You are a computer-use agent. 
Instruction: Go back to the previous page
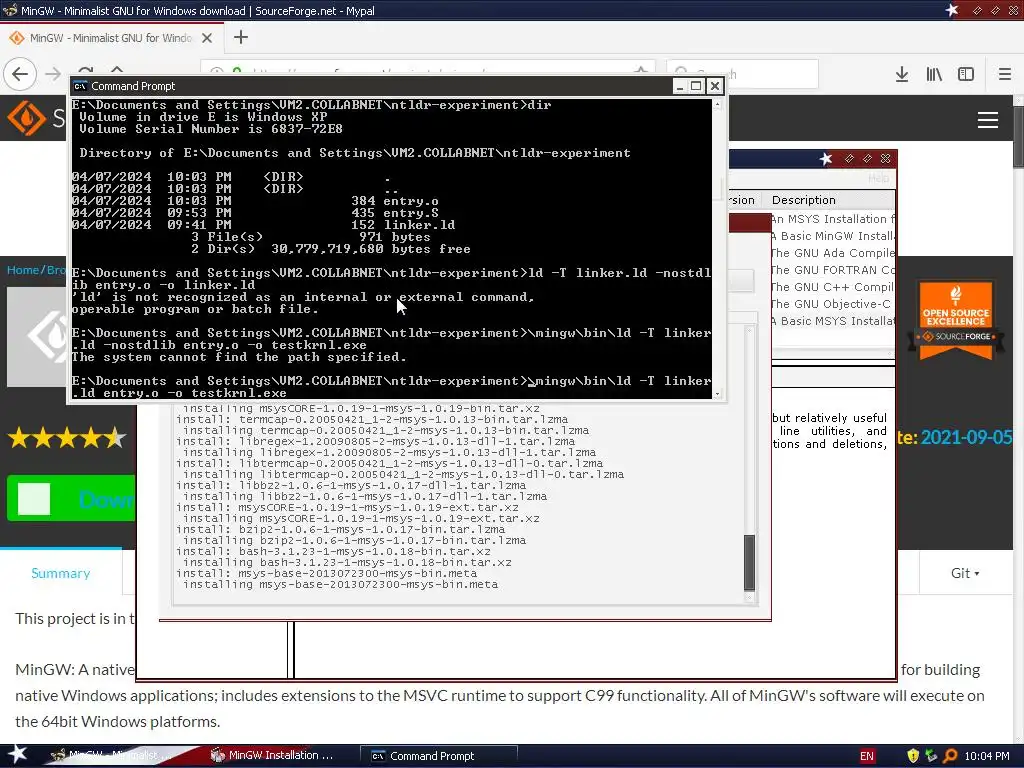point(20,74)
